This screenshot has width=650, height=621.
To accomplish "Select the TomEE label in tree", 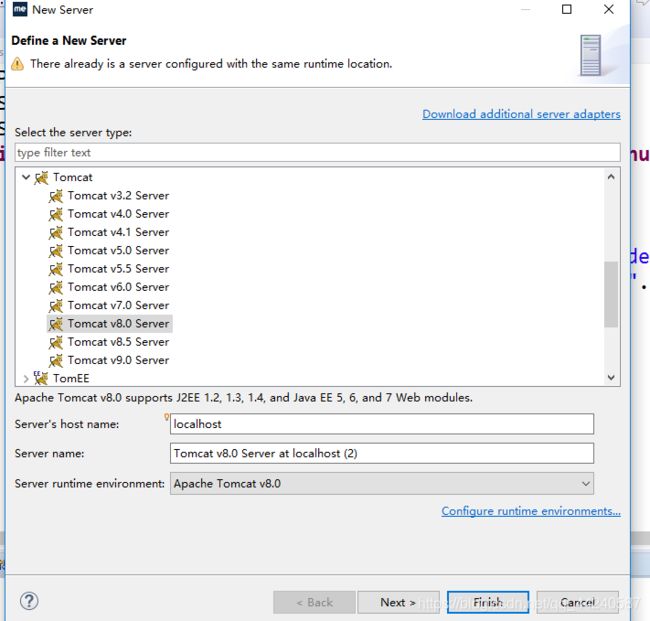I will (71, 378).
